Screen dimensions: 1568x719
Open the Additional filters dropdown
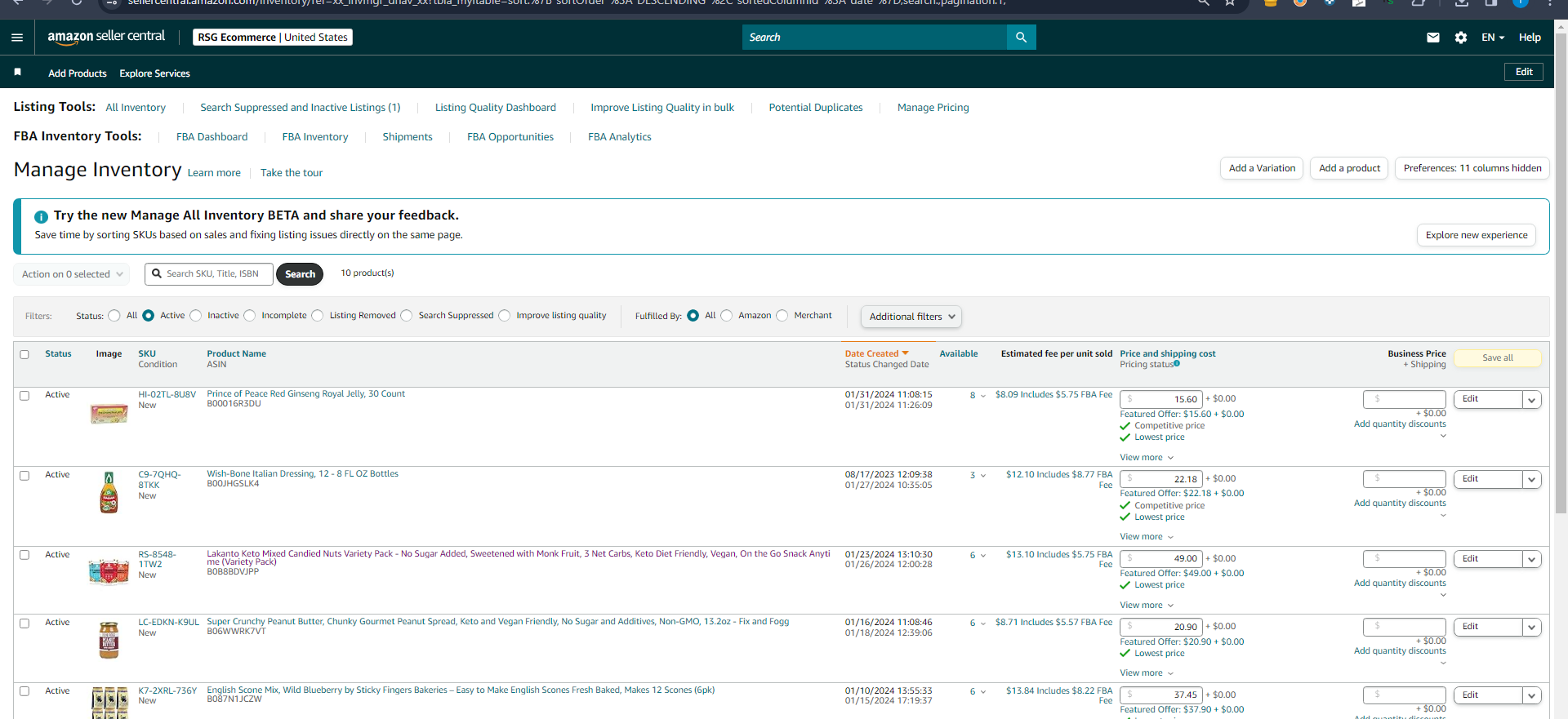[x=911, y=317]
